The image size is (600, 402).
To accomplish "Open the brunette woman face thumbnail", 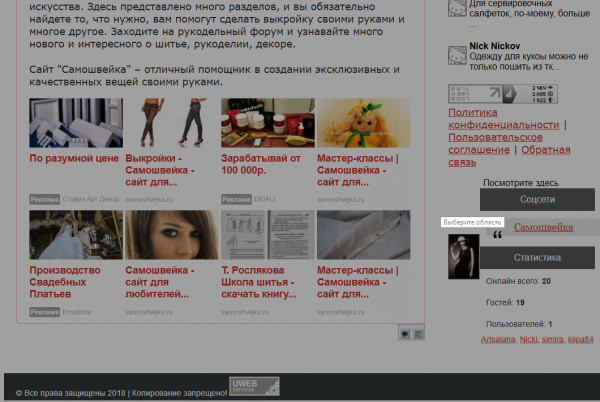I will (172, 235).
